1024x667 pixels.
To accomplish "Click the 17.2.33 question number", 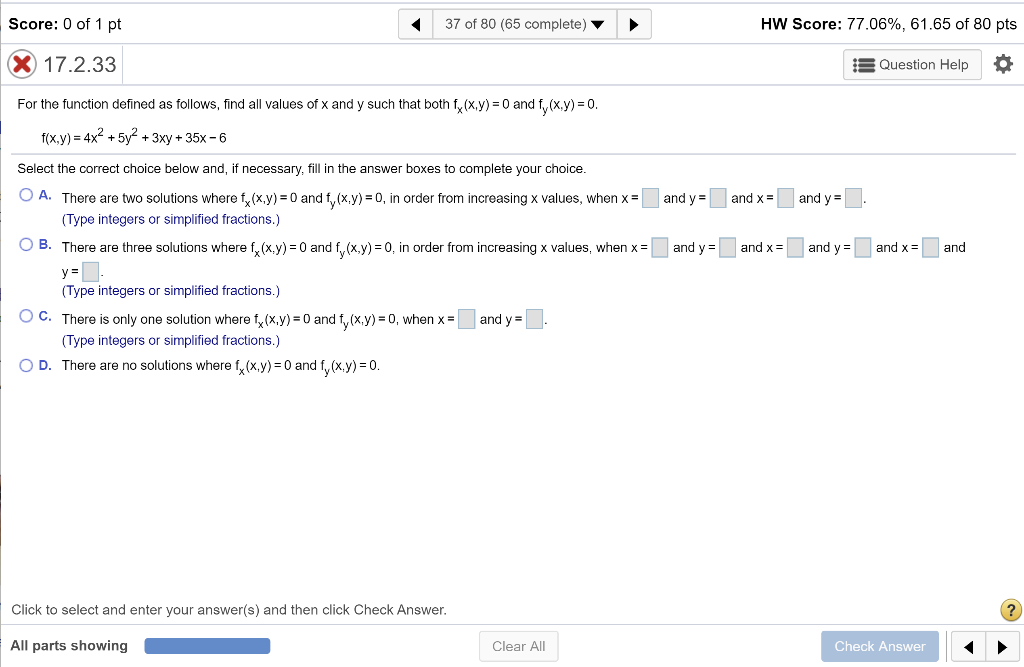I will coord(80,65).
